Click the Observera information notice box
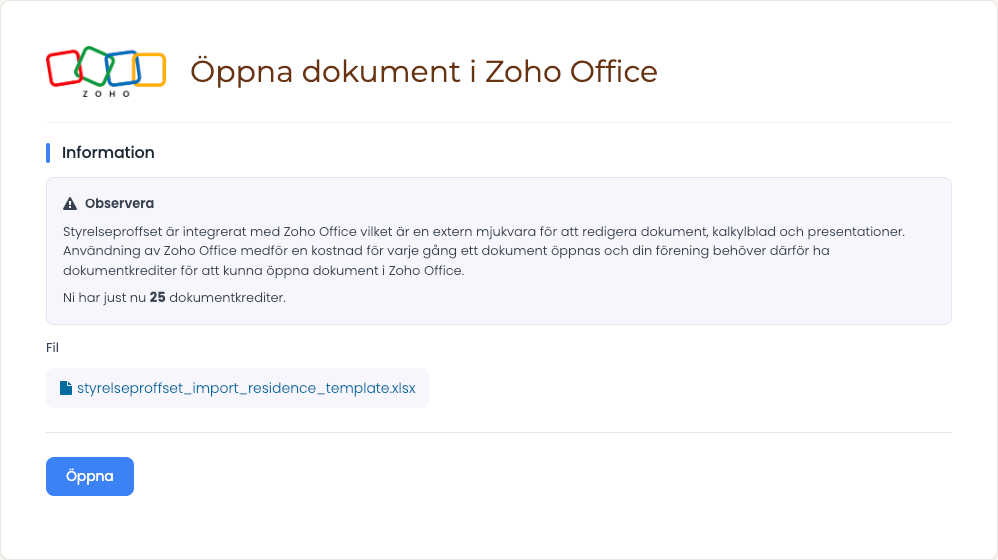Viewport: 998px width, 560px height. coord(498,251)
